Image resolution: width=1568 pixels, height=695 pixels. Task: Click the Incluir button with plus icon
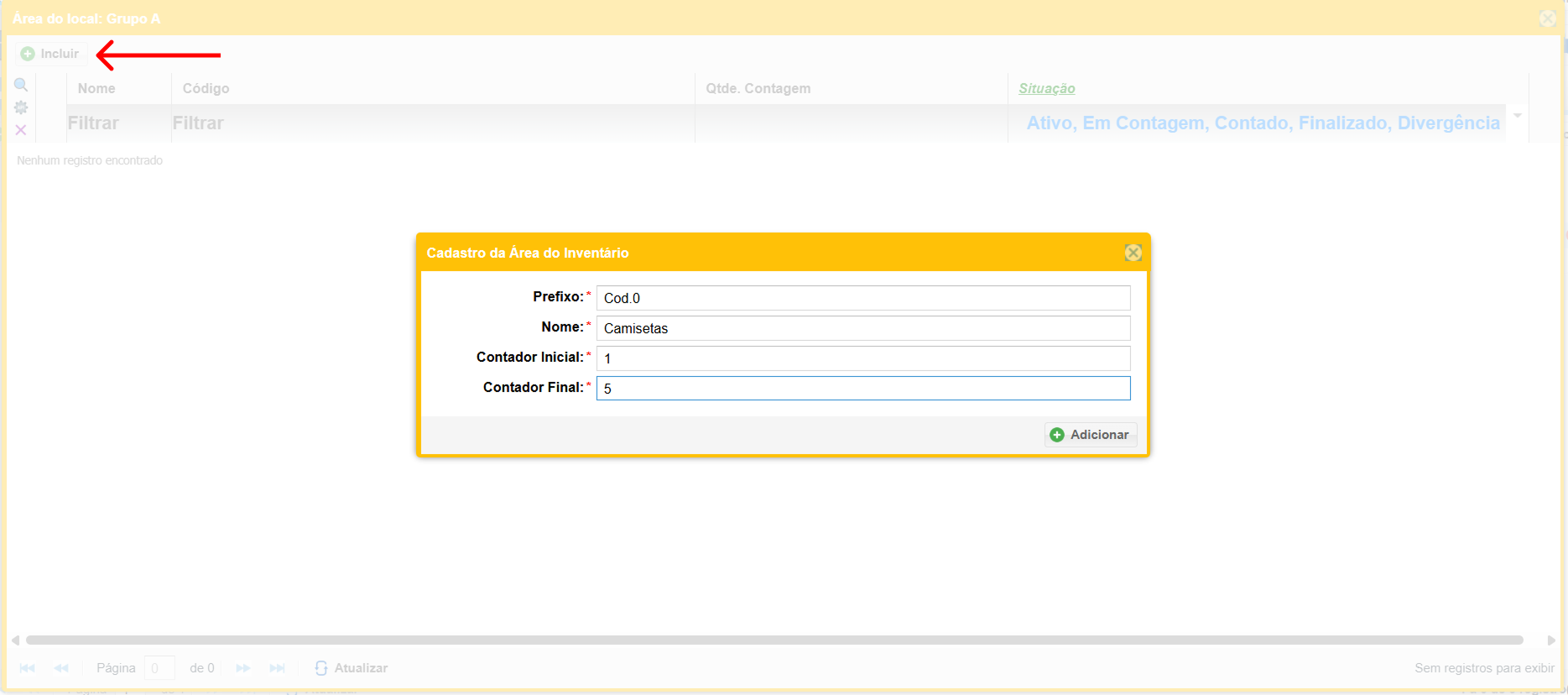pos(50,54)
